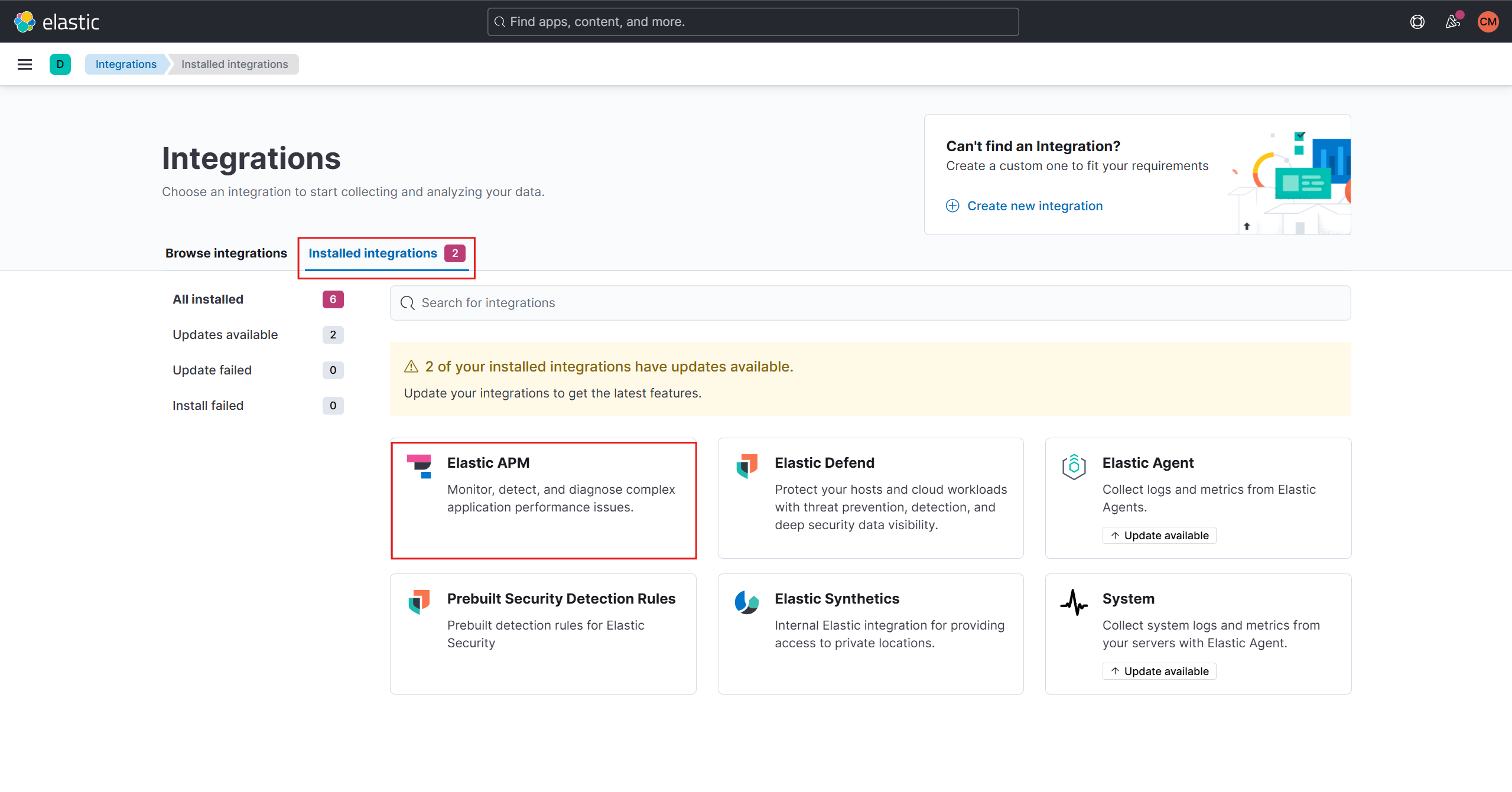Click the System heartbeat icon
The image size is (1512, 792).
tap(1074, 603)
